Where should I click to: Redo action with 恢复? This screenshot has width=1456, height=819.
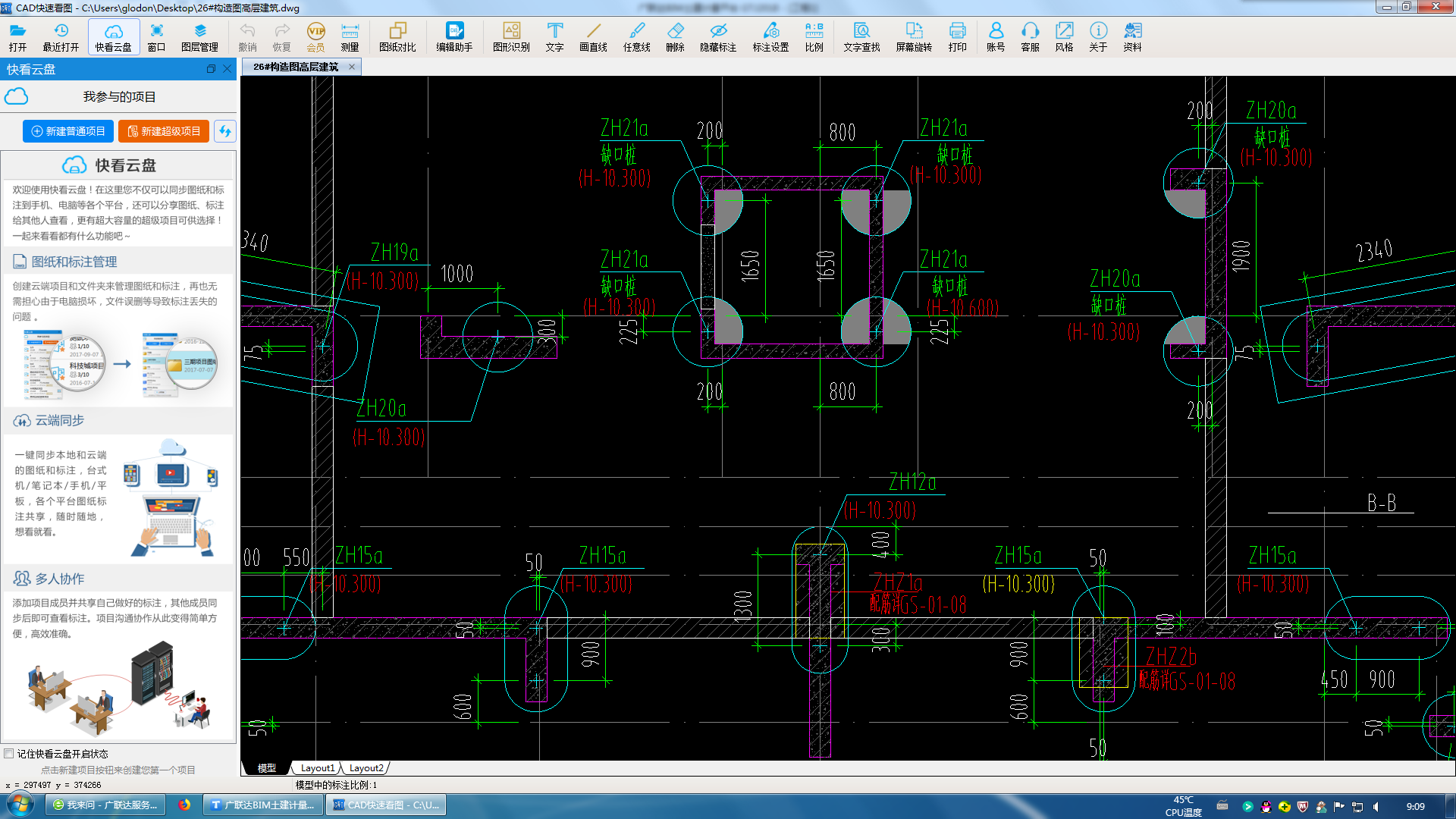(x=281, y=37)
